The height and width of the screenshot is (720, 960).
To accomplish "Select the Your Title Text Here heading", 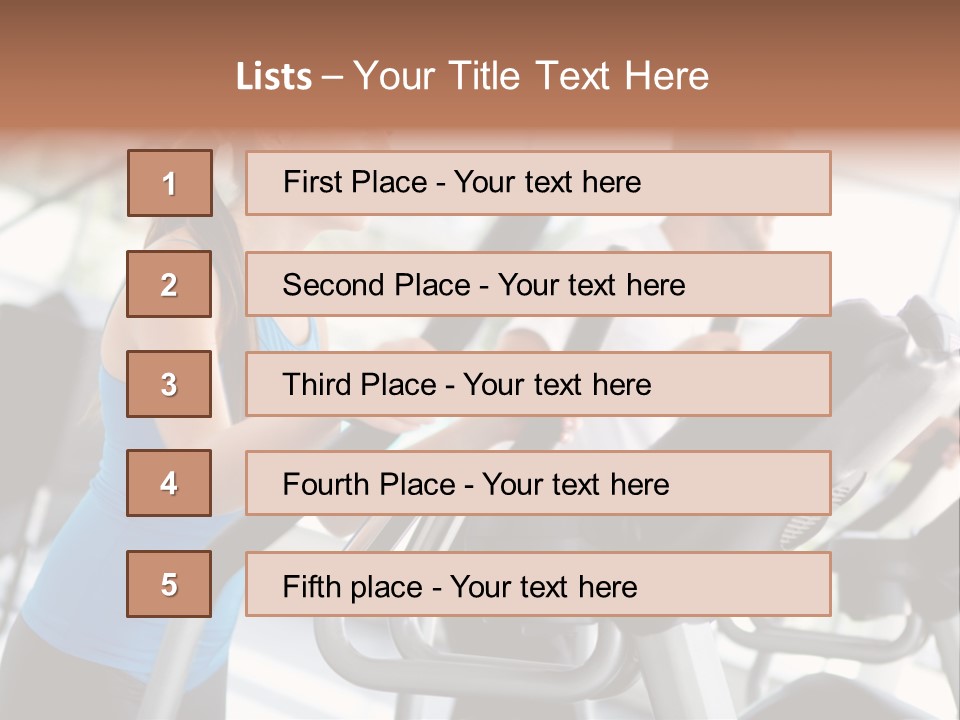I will click(x=531, y=76).
